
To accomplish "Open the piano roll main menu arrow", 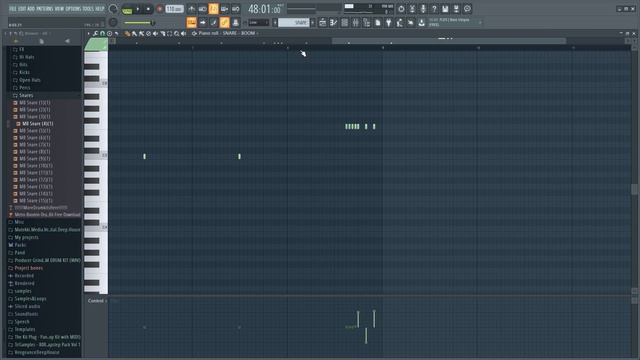I will tap(88, 33).
